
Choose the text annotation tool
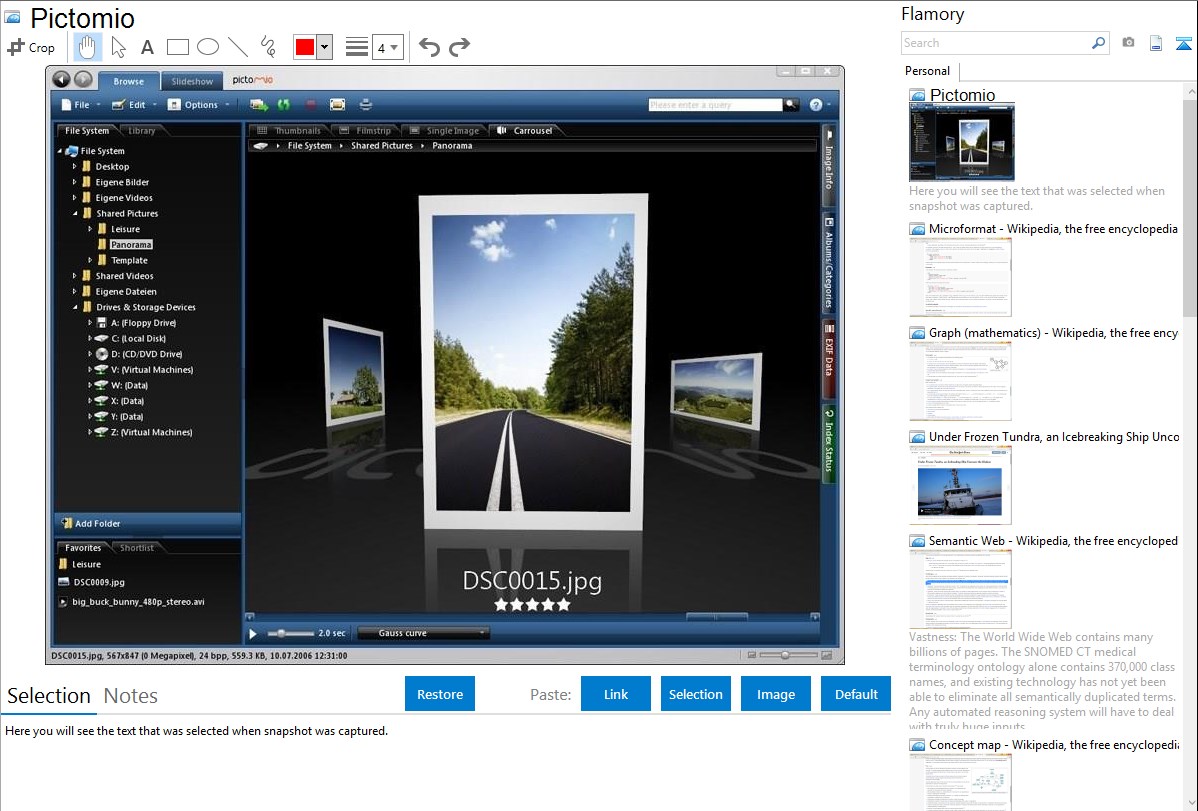[x=147, y=47]
